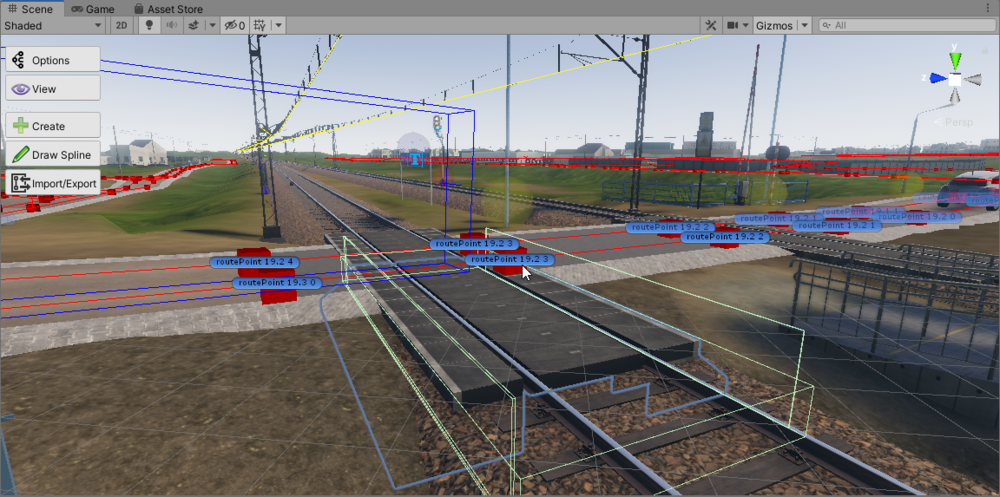Click the blue Z axis gizmo cone
The image size is (1000, 497).
coord(938,78)
